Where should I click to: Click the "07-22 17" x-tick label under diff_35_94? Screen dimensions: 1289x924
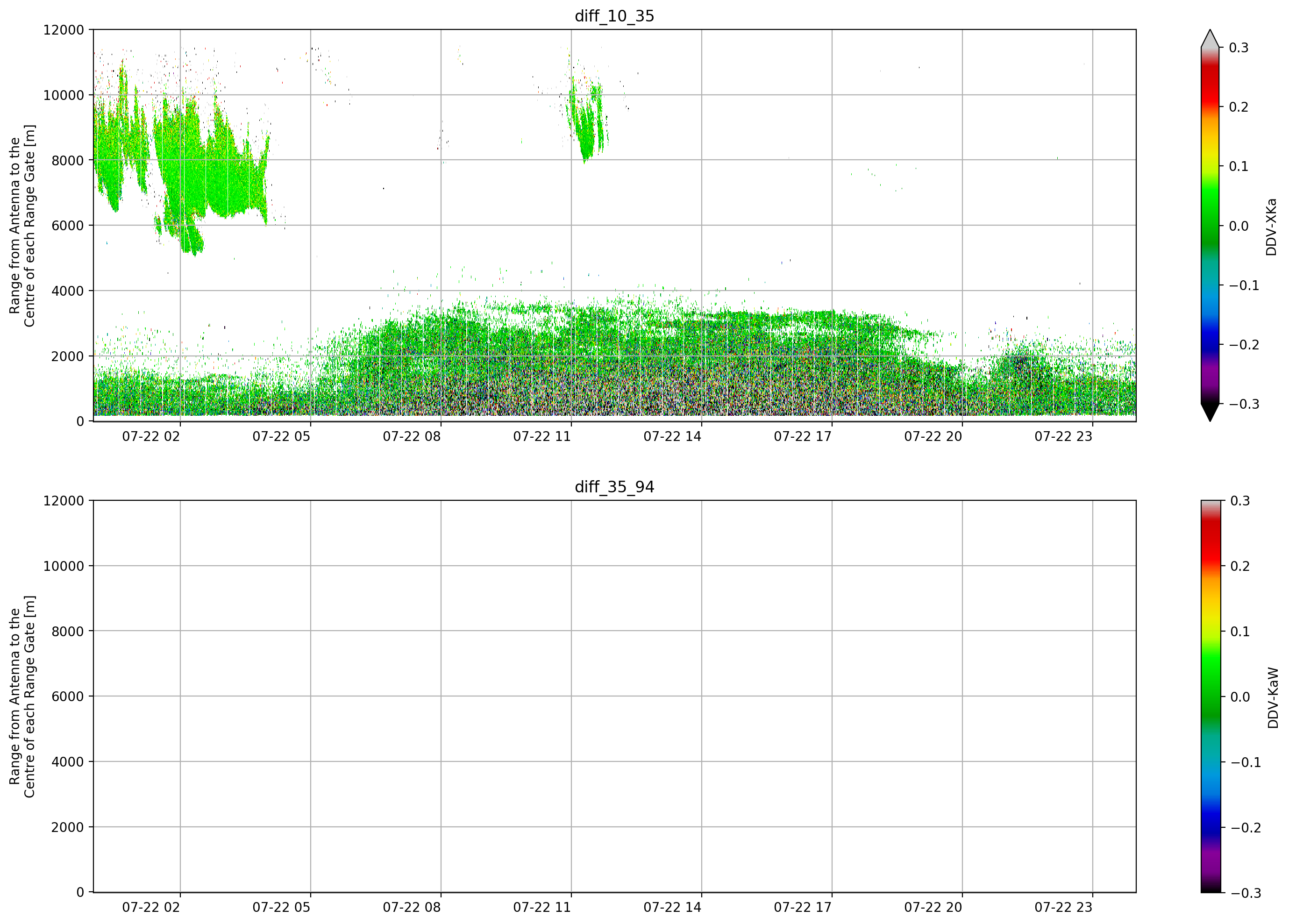coord(803,908)
